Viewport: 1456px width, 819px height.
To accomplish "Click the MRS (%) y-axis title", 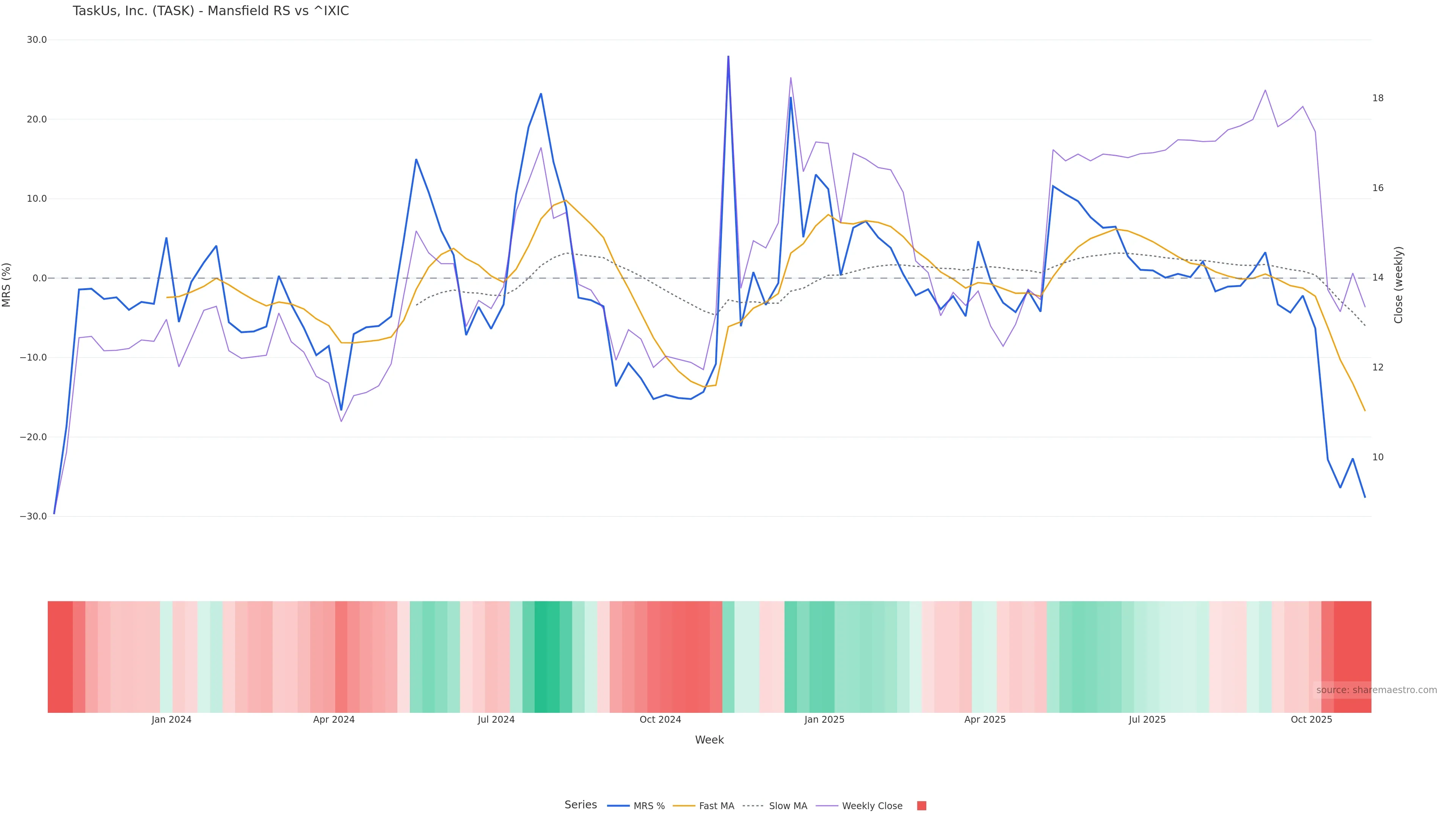I will (x=7, y=285).
